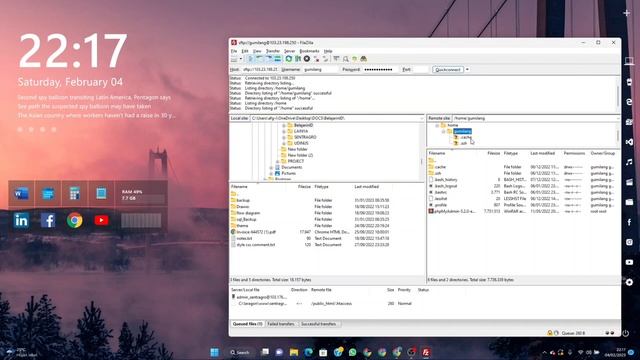Open Chrome from the desktop widget
Viewport: 640px width, 360px height.
(x=75, y=220)
